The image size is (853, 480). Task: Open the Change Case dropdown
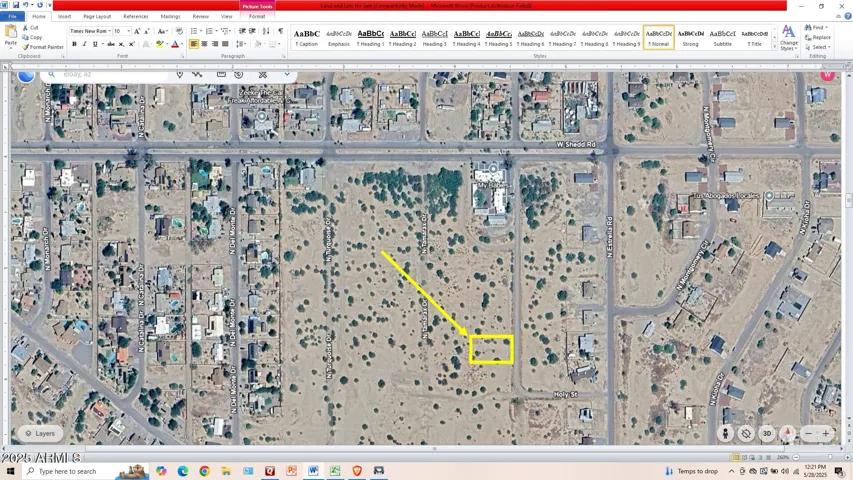coord(162,31)
